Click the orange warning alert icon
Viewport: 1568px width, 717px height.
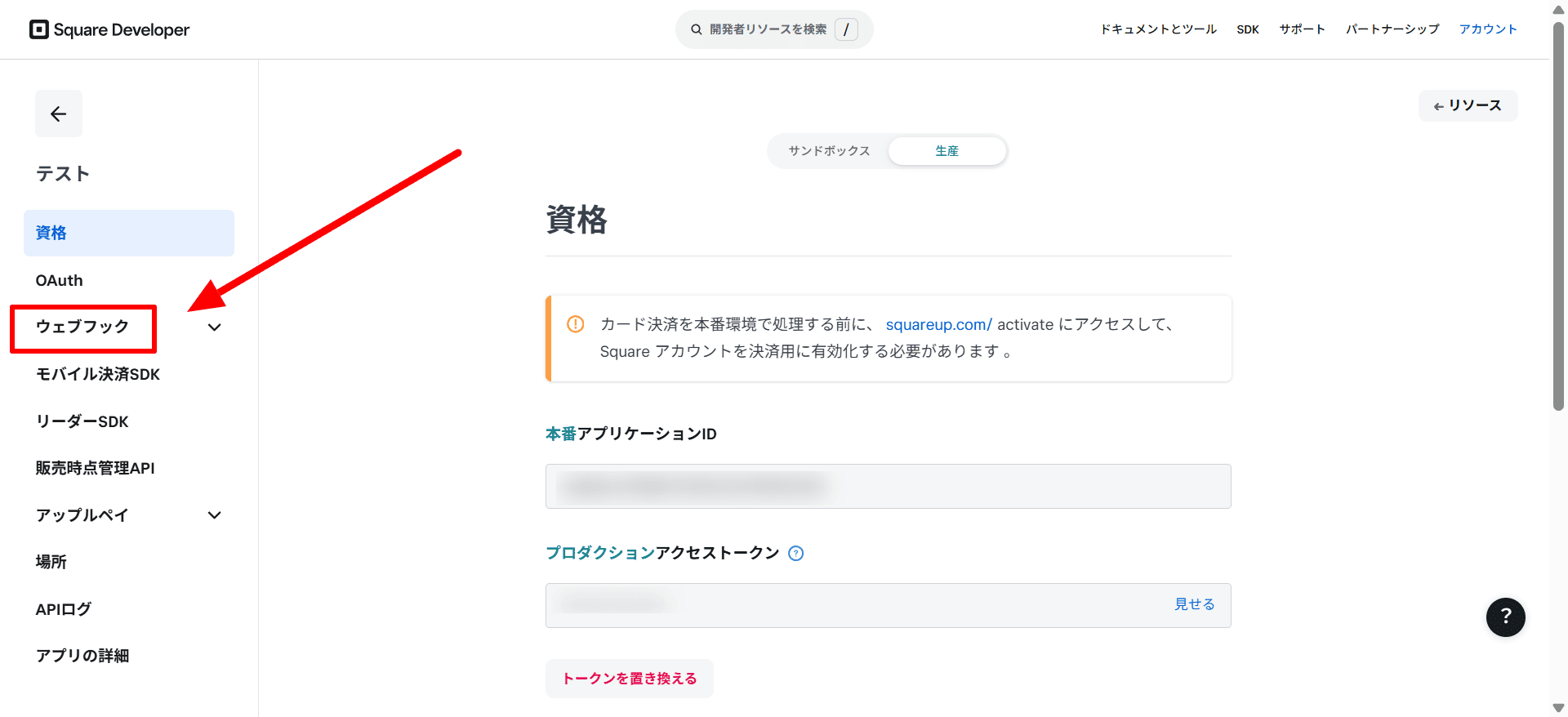click(x=576, y=324)
